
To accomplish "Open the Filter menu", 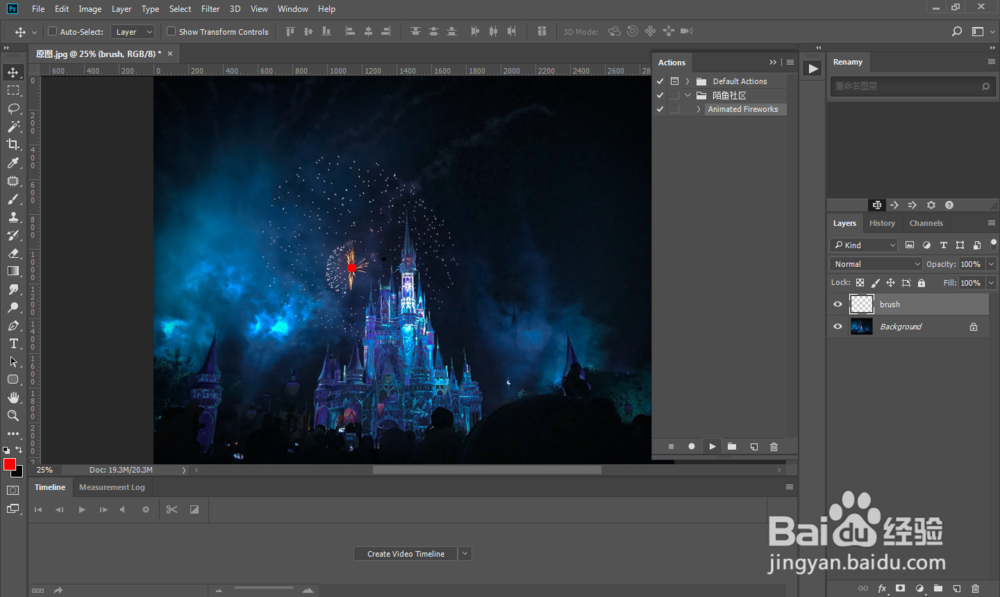I will [x=210, y=9].
